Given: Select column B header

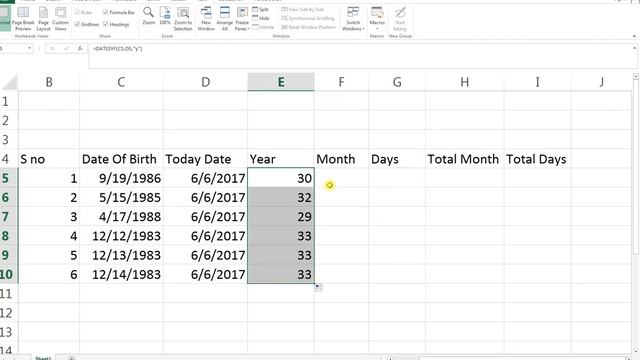Looking at the screenshot, I should [49, 82].
